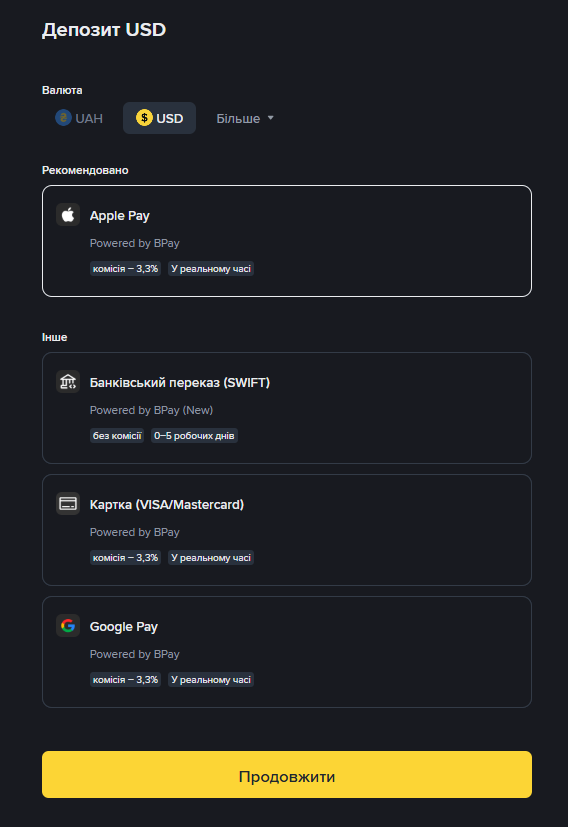Click 'Powered by BPay' under Apple Pay
Screen dimensions: 568x827
click(134, 243)
